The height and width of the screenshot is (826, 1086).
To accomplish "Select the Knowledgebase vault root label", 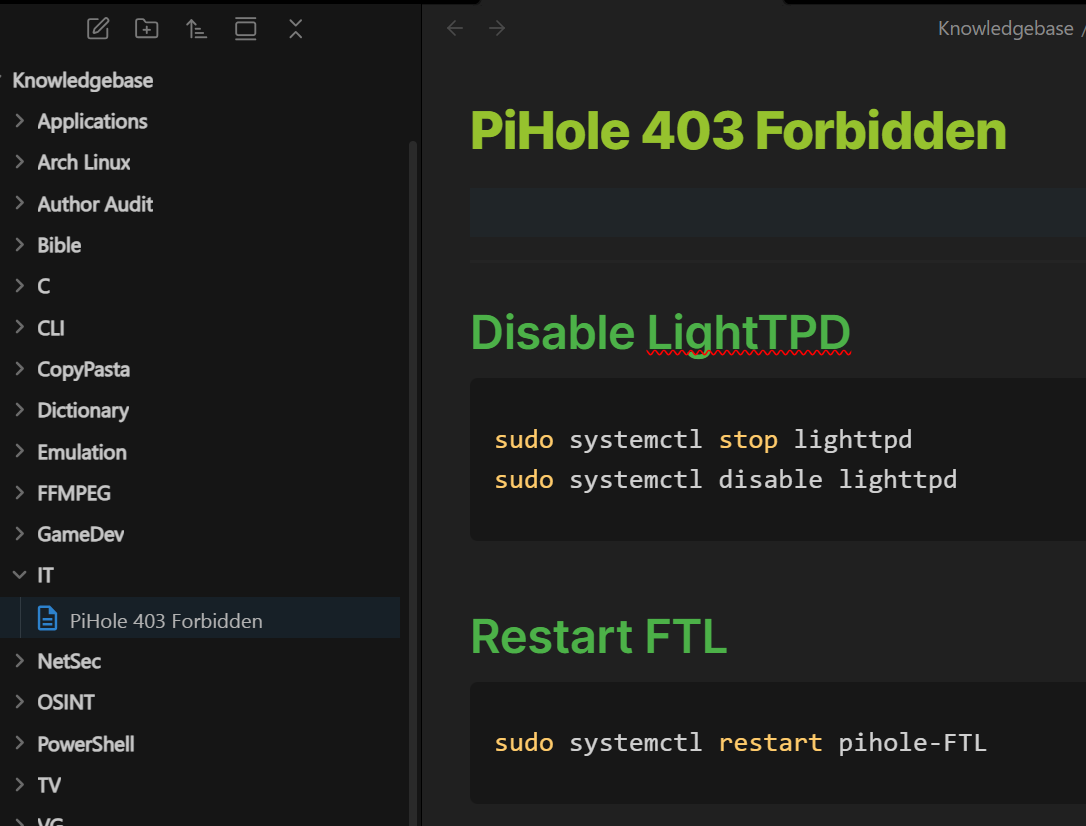I will tap(82, 80).
